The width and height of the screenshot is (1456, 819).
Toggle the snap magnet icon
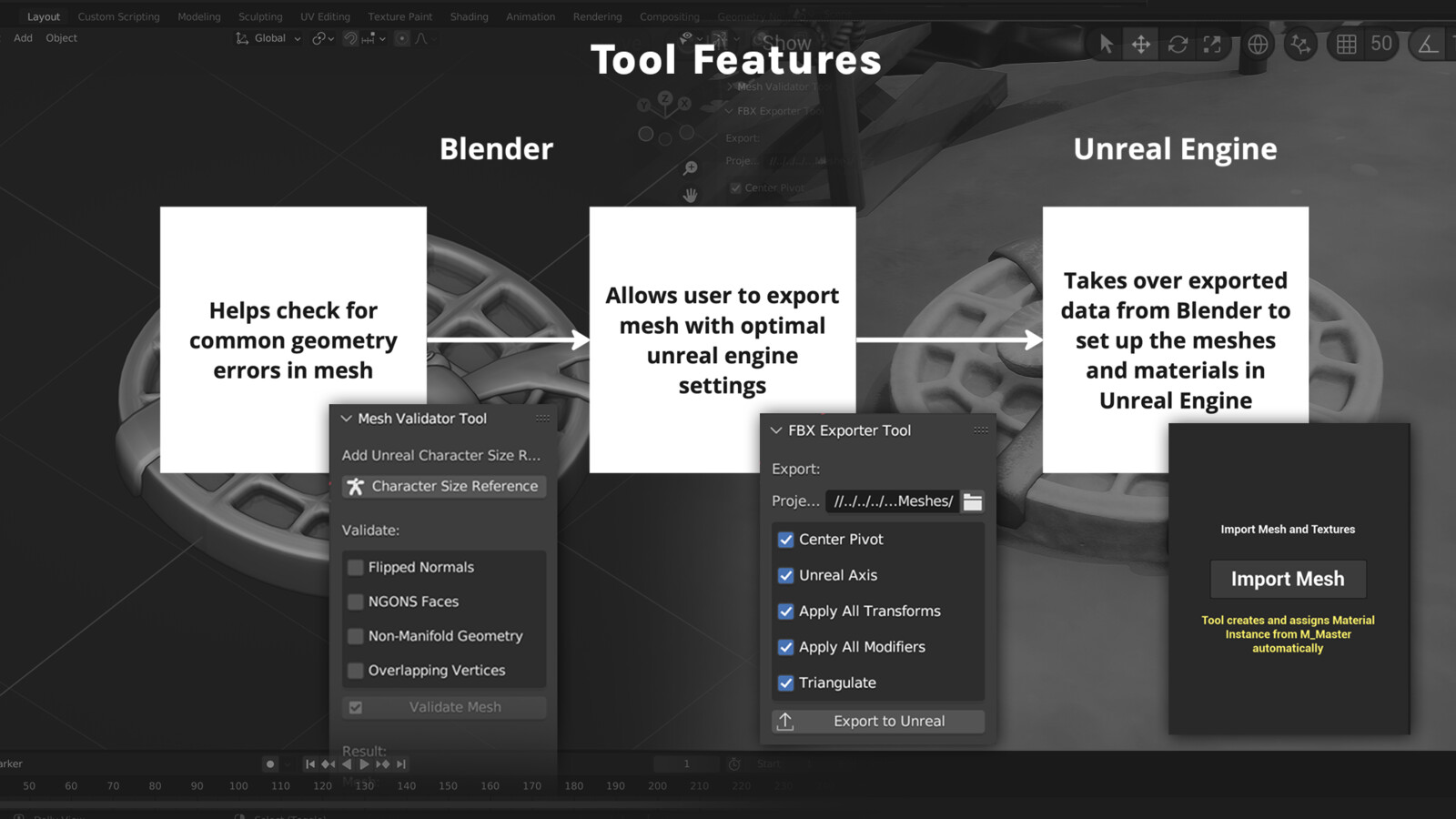tap(350, 38)
